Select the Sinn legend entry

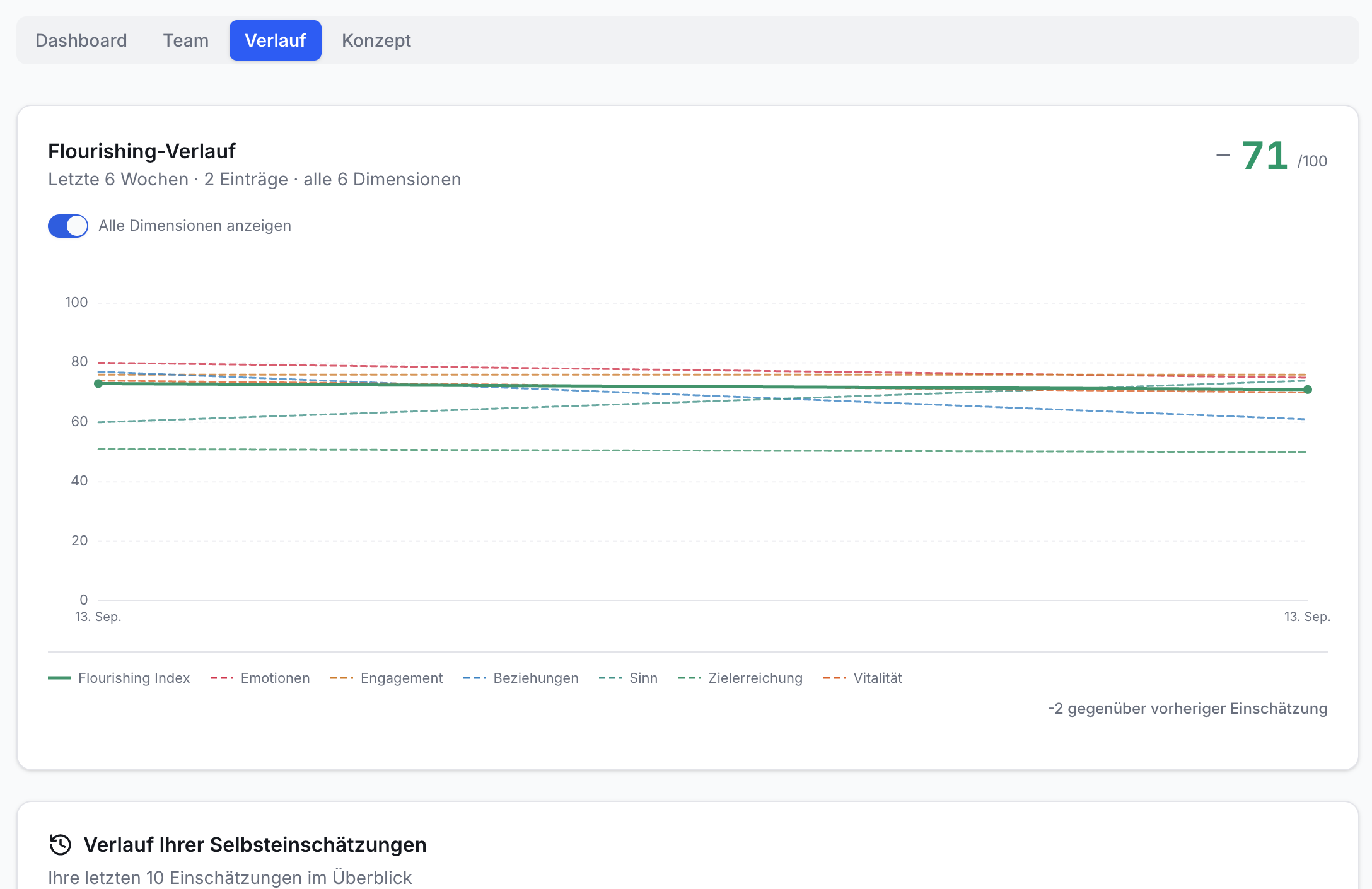click(x=628, y=678)
